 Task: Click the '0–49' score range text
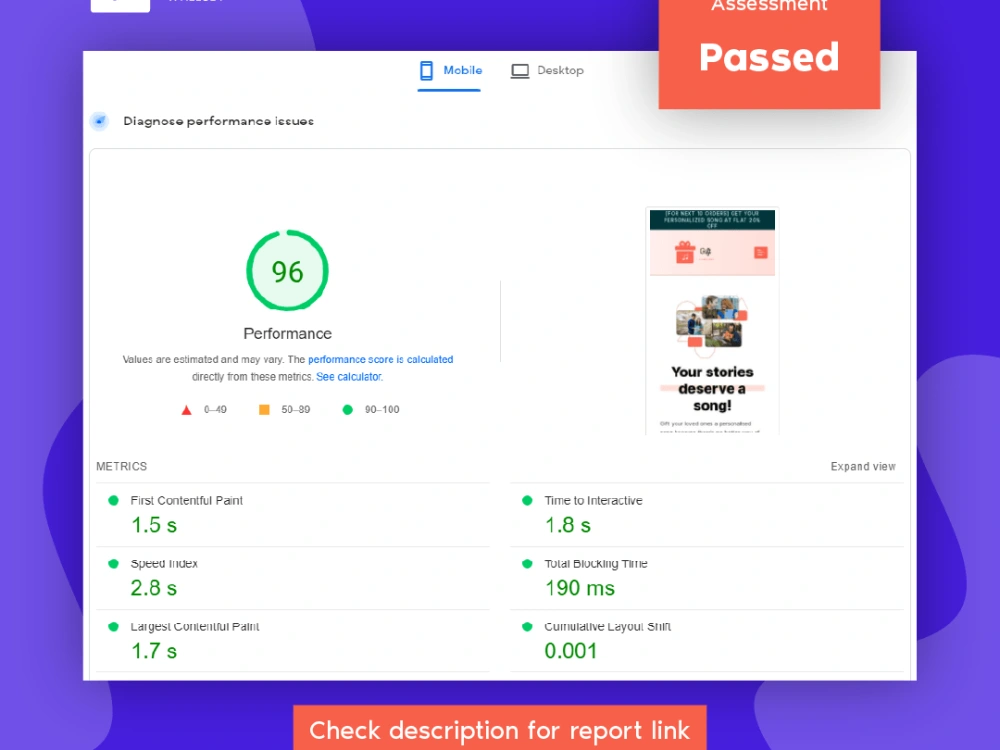215,410
